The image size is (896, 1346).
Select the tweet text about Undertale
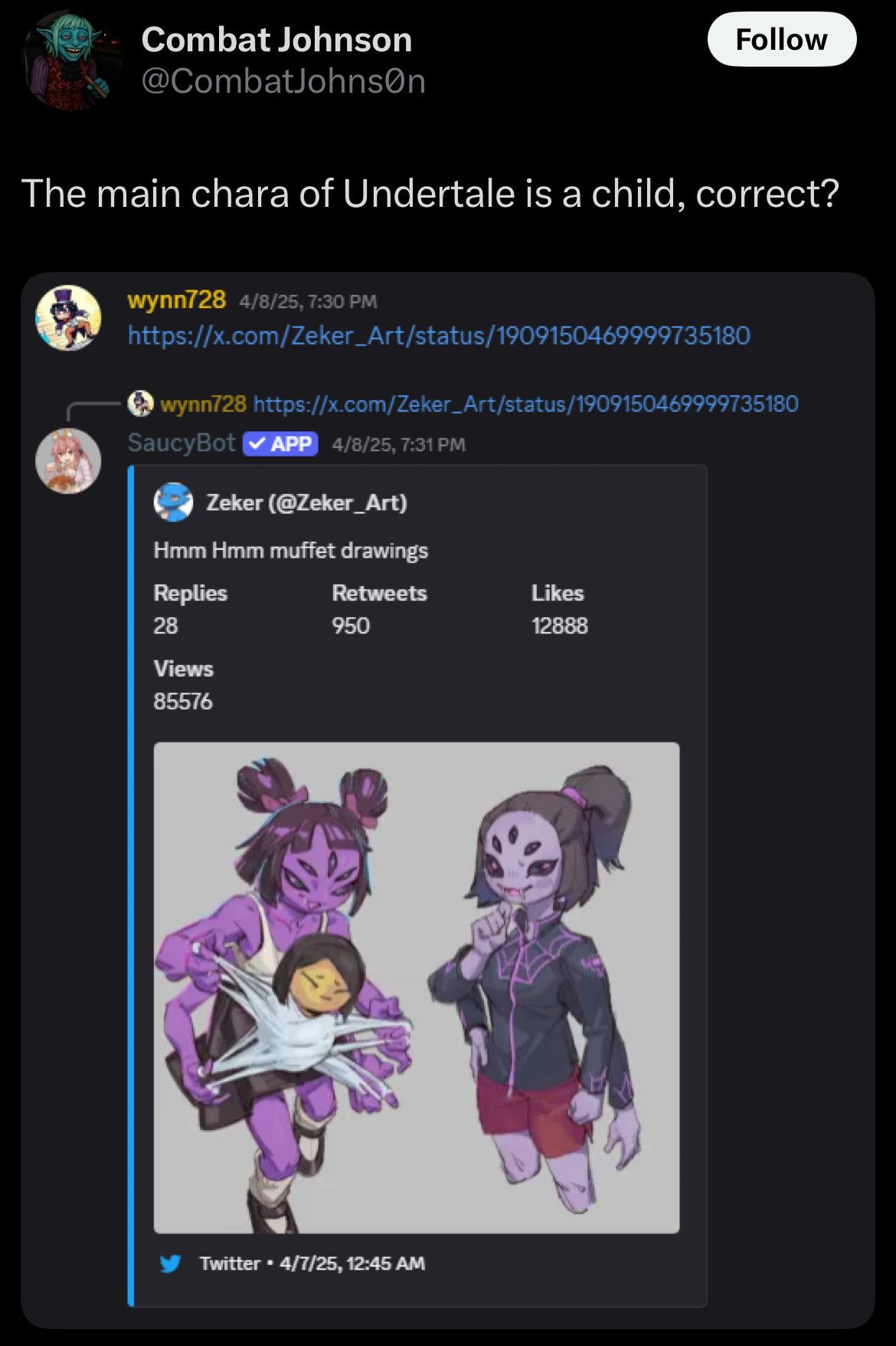(x=430, y=193)
